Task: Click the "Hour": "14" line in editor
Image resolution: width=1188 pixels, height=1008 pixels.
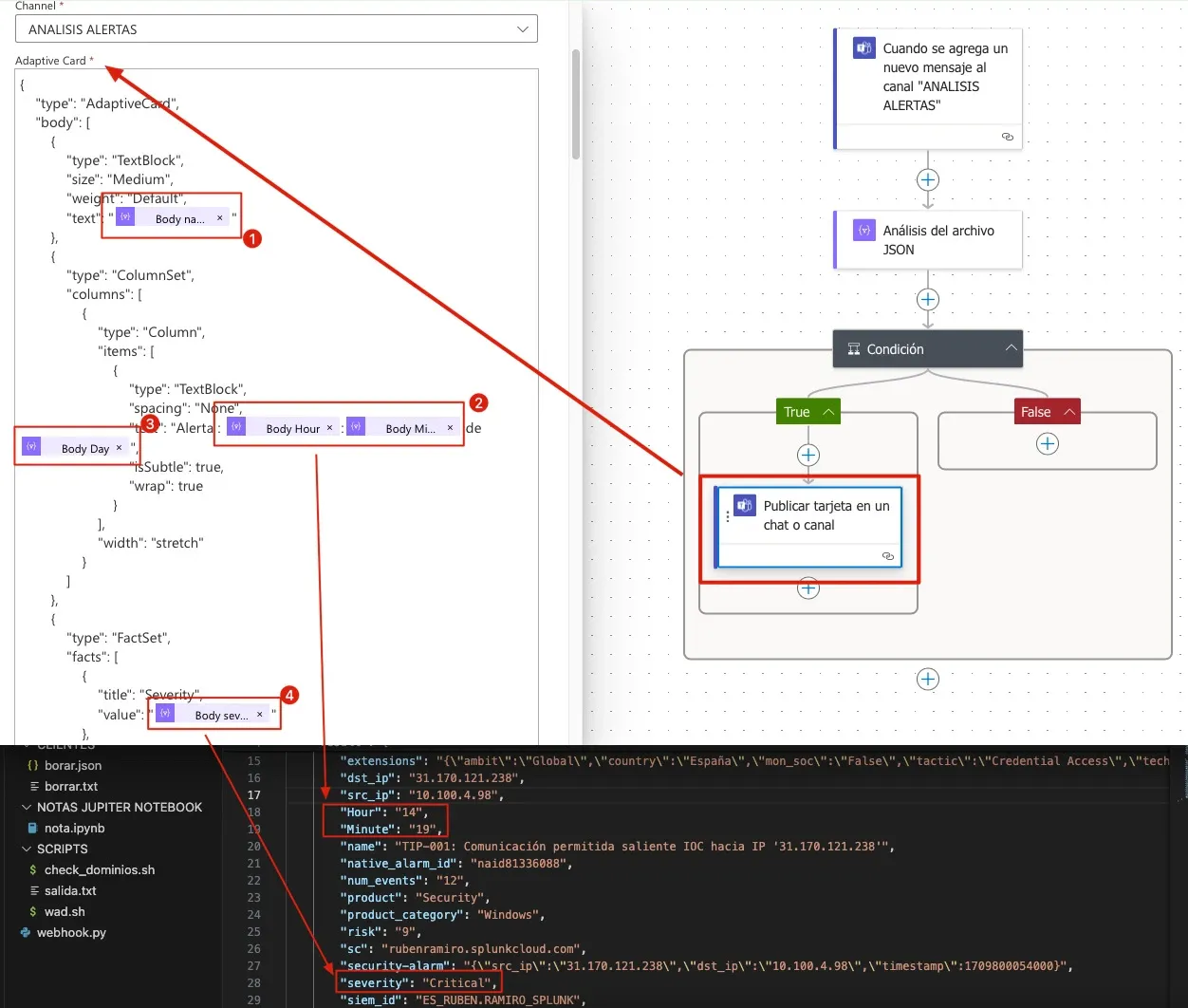Action: coord(384,812)
